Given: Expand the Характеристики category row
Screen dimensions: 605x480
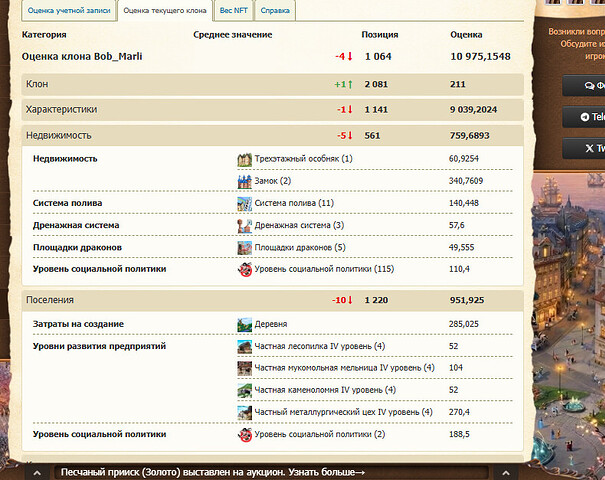Looking at the screenshot, I should (272, 110).
